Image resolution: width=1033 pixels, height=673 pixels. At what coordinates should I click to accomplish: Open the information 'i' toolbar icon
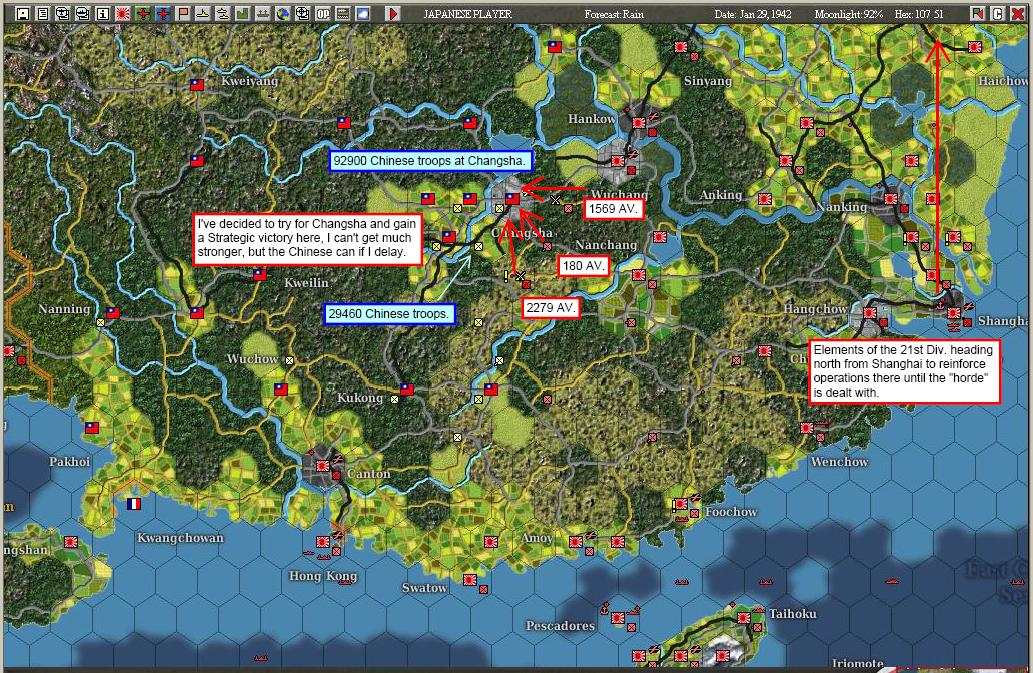point(102,13)
